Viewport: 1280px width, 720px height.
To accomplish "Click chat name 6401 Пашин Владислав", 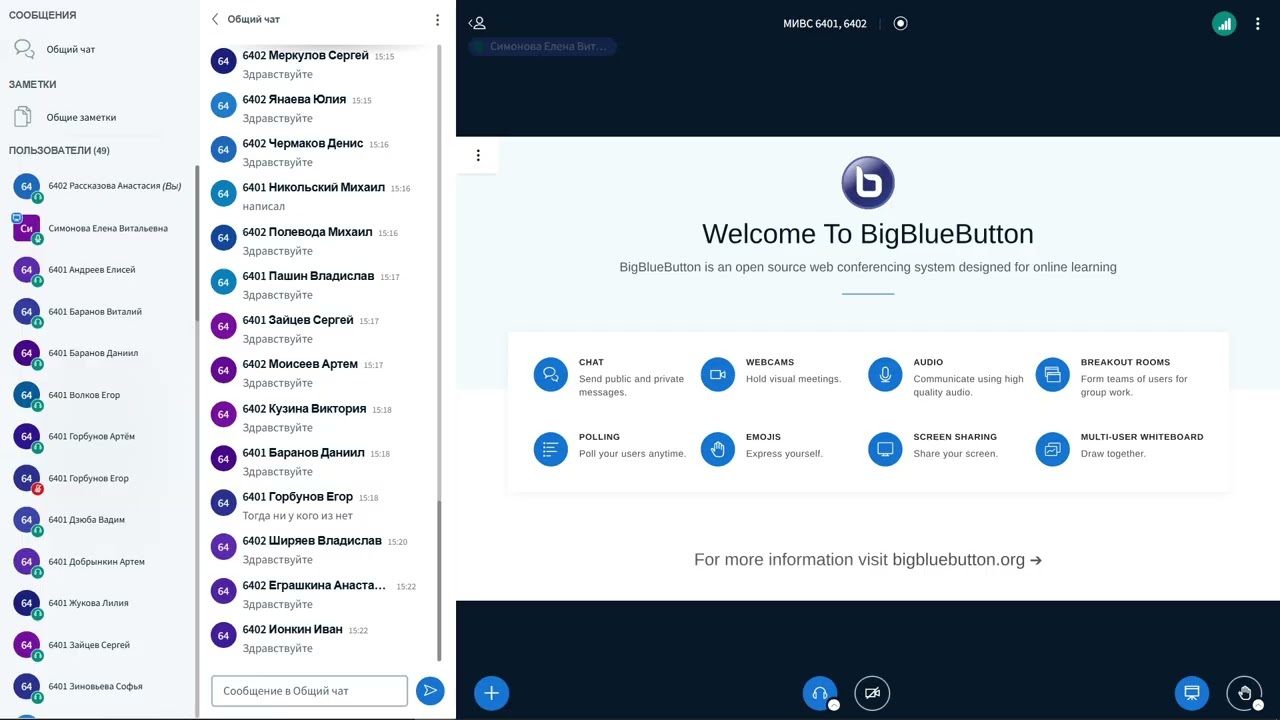I will [x=308, y=276].
